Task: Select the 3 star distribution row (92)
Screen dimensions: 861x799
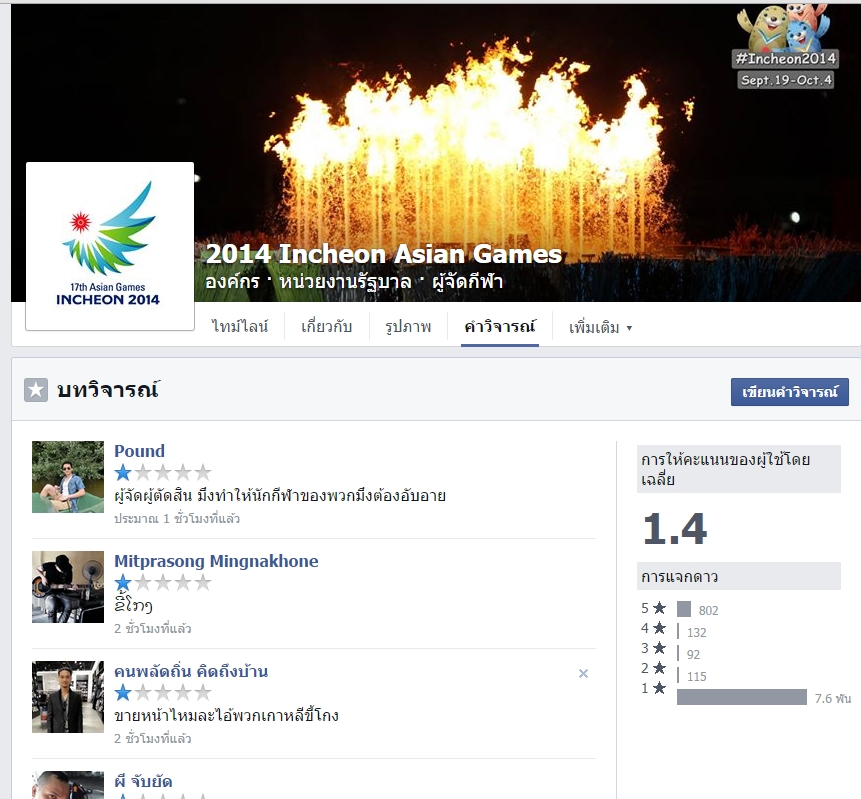Action: click(670, 653)
